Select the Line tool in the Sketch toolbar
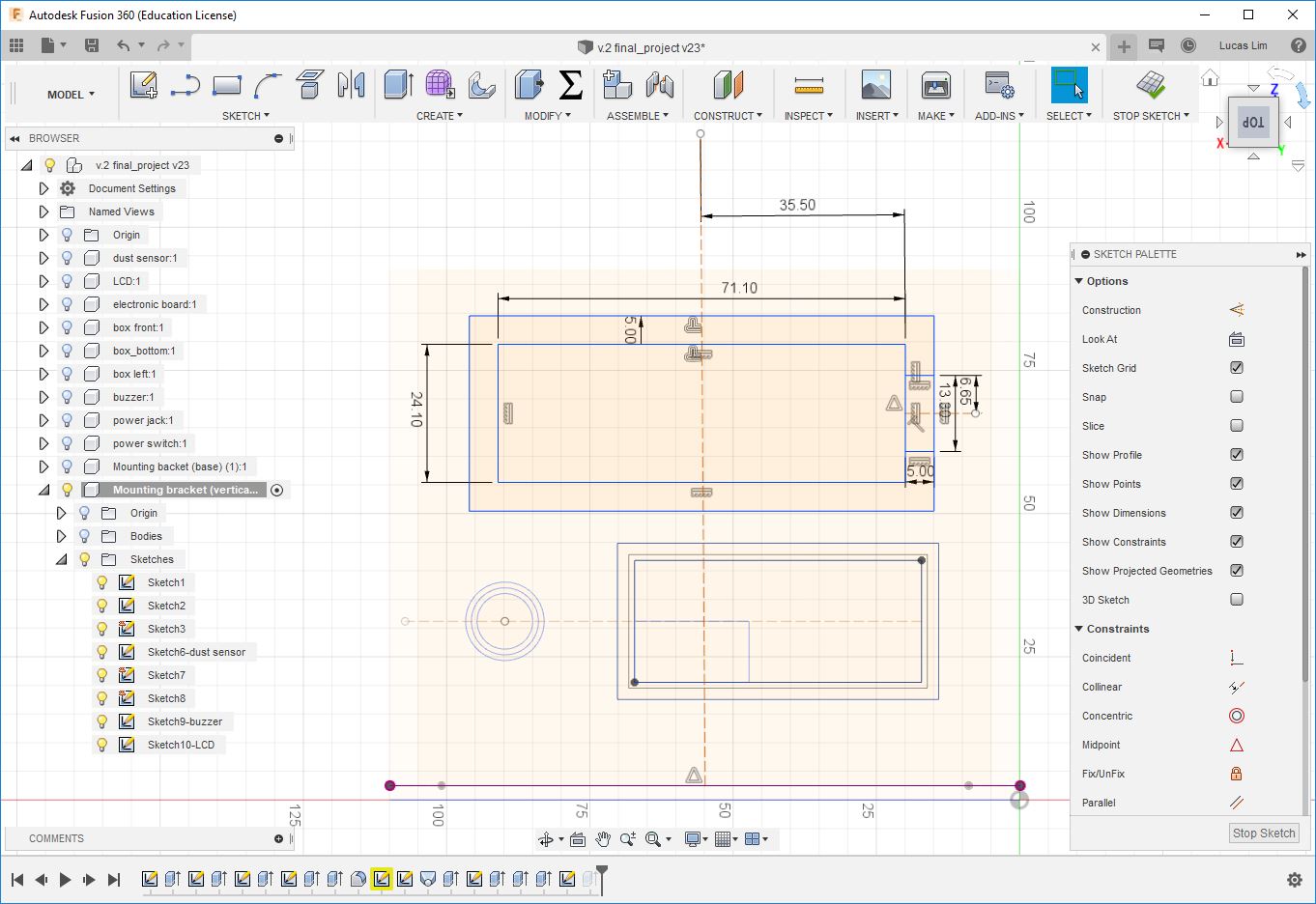Image resolution: width=1316 pixels, height=904 pixels. point(185,86)
